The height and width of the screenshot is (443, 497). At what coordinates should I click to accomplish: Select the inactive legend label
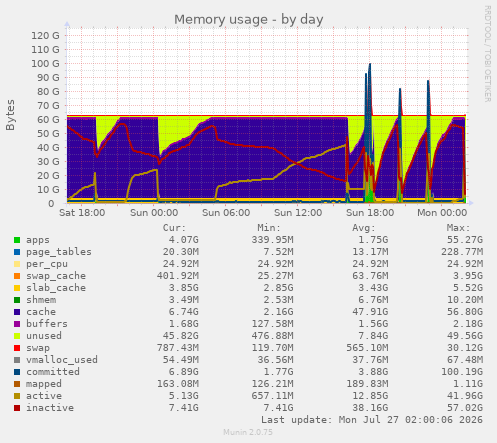pyautogui.click(x=50, y=408)
